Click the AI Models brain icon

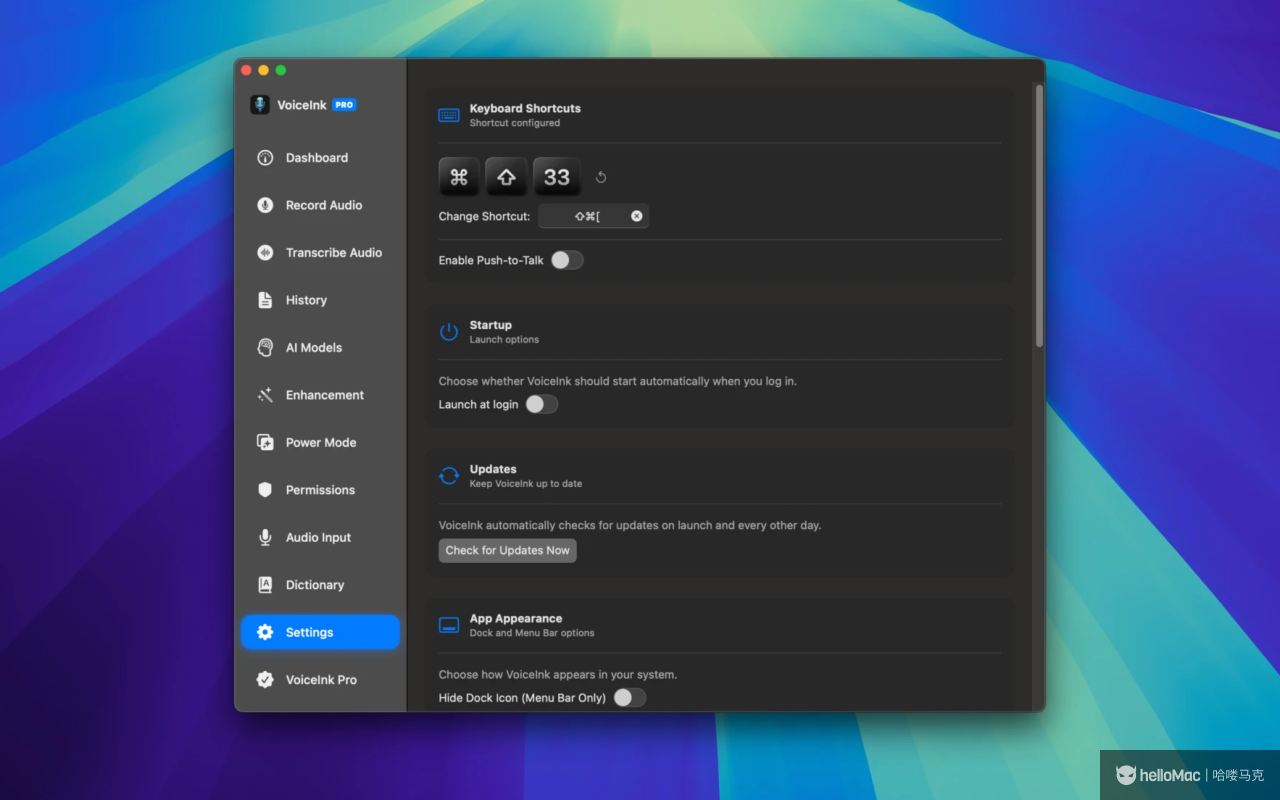pyautogui.click(x=265, y=348)
